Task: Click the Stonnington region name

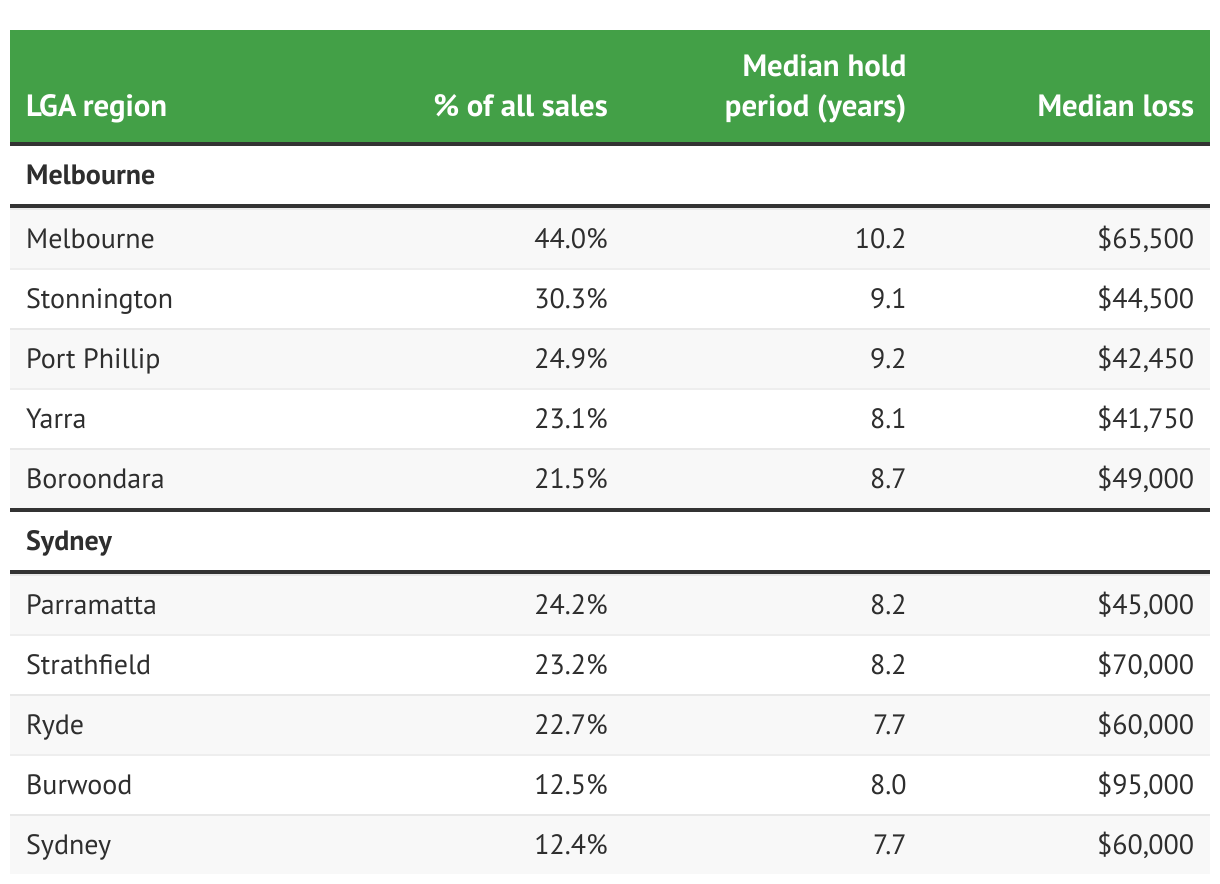Action: tap(100, 299)
